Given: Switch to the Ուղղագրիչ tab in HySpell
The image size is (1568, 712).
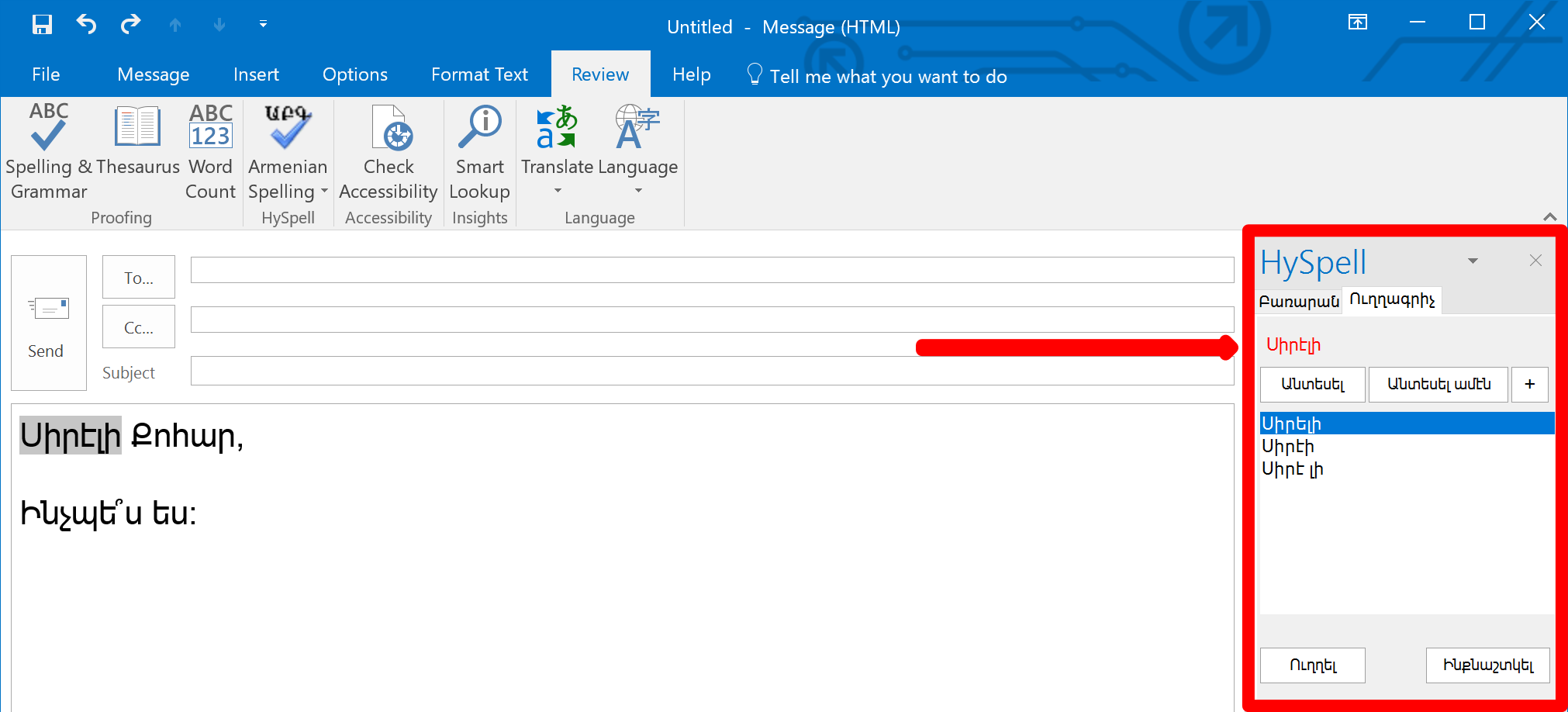Looking at the screenshot, I should (x=1392, y=300).
